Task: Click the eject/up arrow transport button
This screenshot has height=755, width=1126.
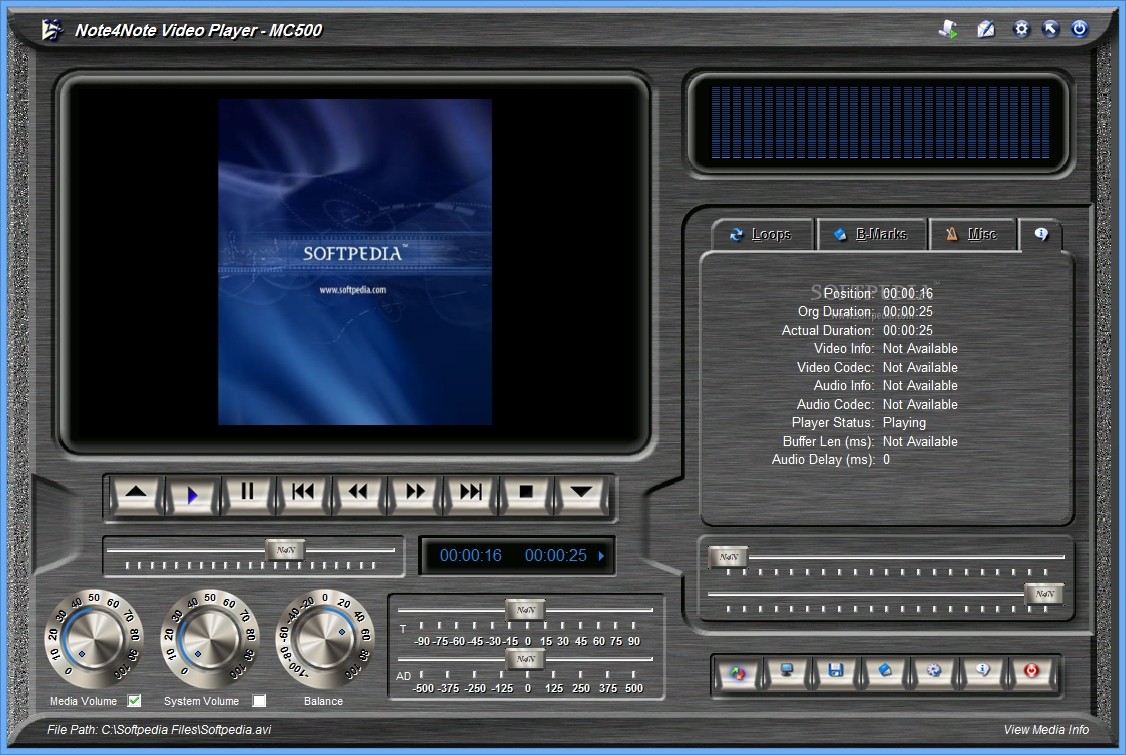Action: click(136, 494)
